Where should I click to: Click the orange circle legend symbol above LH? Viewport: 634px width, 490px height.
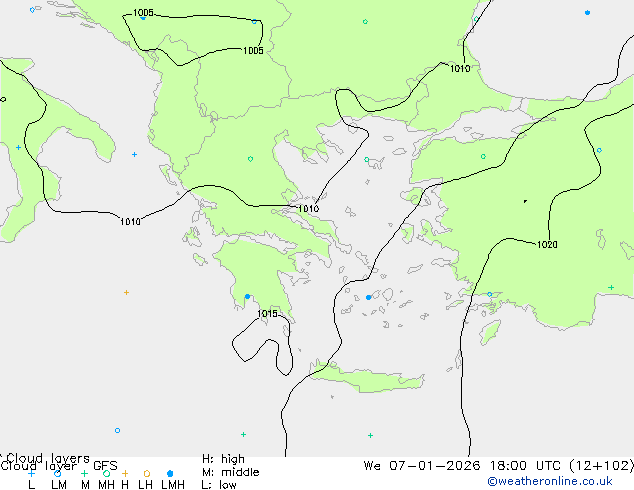[147, 473]
